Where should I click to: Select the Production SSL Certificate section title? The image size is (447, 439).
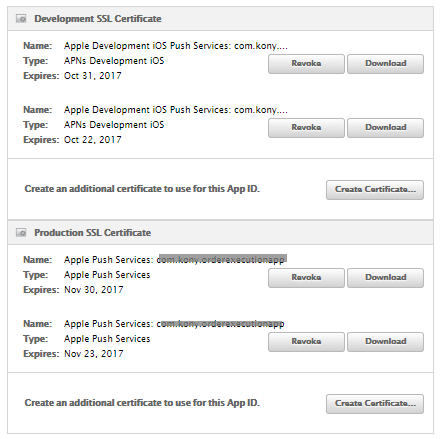point(93,233)
